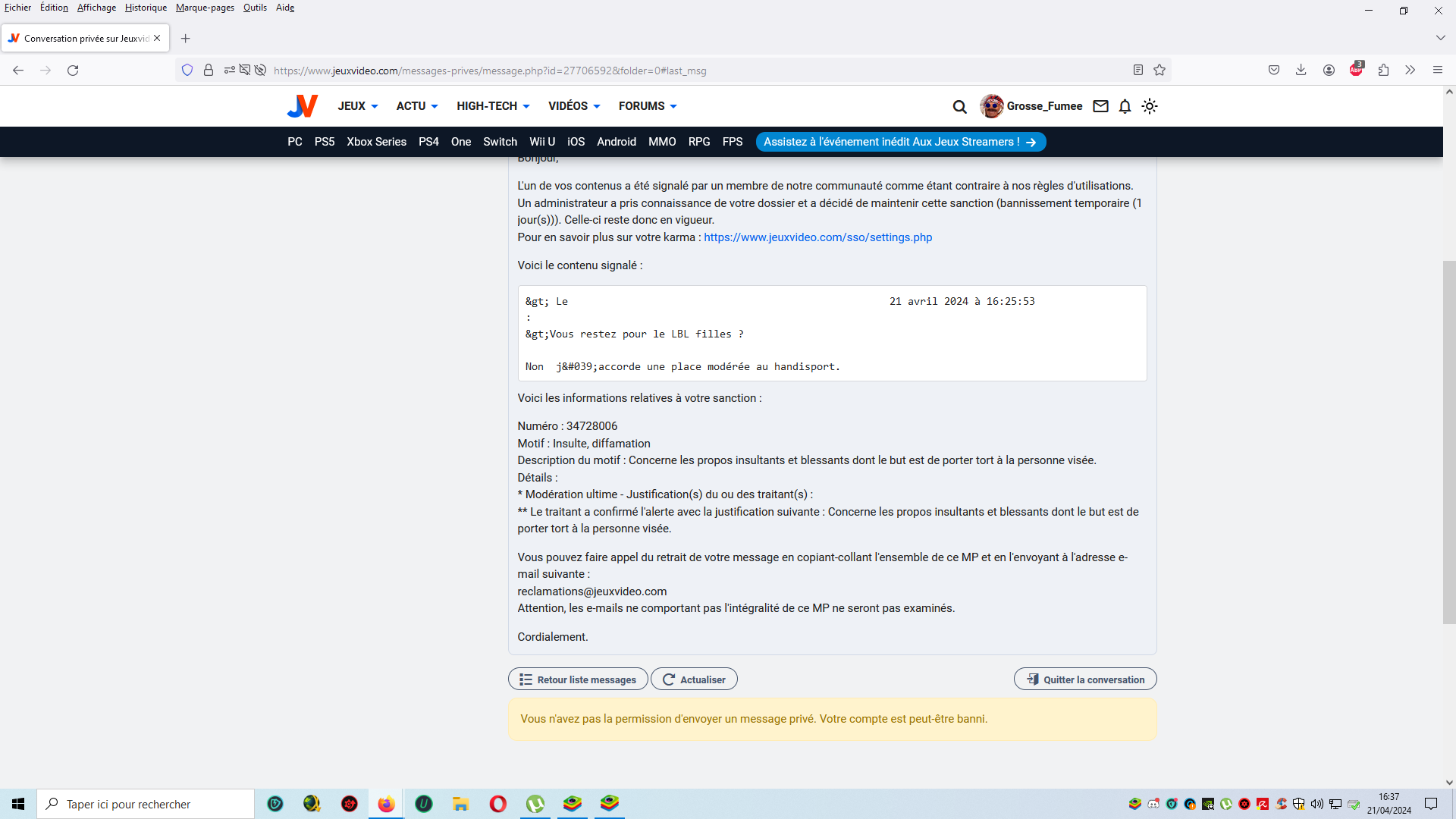Click the Windows taskbar search field
This screenshot has width=1456, height=819.
[x=146, y=804]
